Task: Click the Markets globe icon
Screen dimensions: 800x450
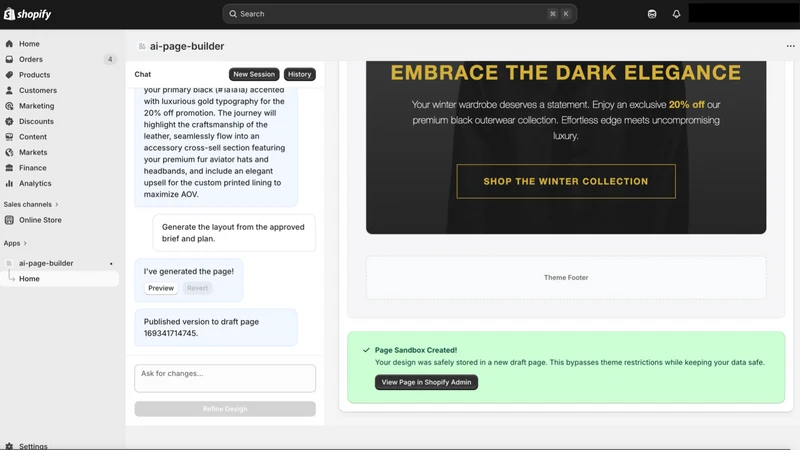Action: pos(9,152)
